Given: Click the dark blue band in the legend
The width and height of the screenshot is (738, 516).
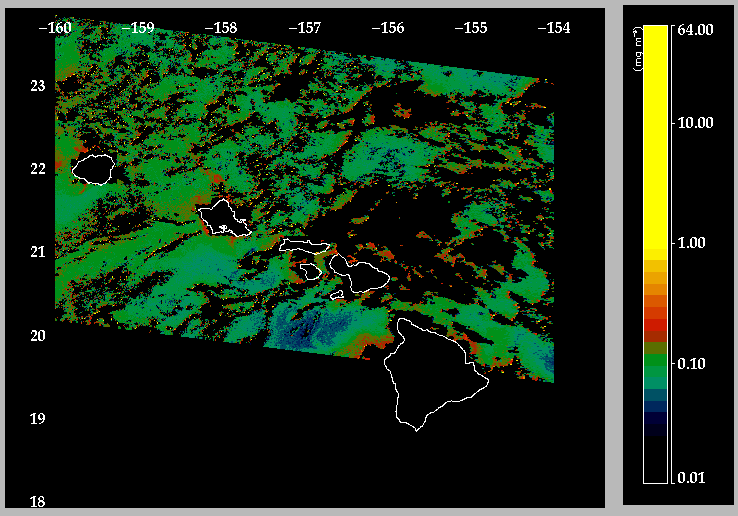Looking at the screenshot, I should 656,406.
